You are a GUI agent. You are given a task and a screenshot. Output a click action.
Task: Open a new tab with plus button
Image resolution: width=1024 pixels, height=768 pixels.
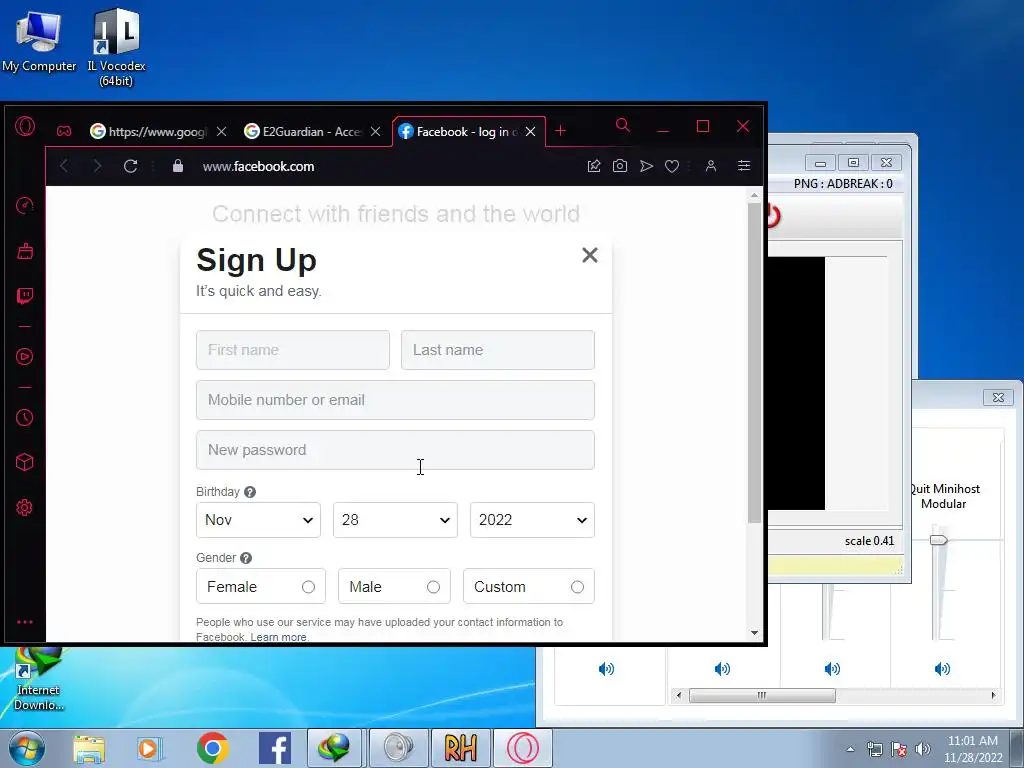point(560,131)
